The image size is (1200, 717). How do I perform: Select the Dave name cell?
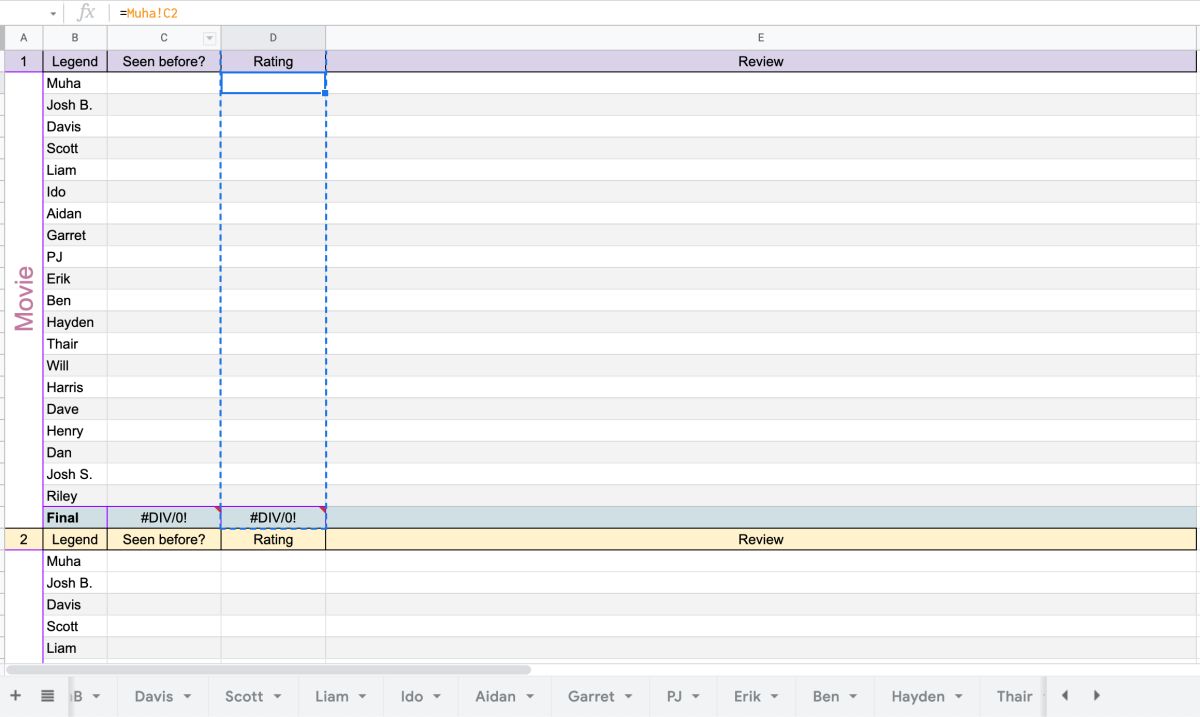coord(75,409)
